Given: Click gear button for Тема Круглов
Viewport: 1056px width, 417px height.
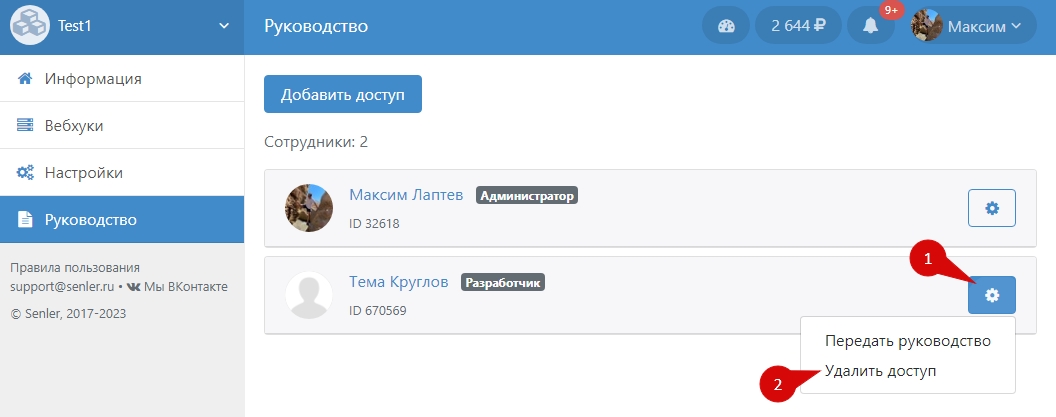Looking at the screenshot, I should (x=991, y=295).
